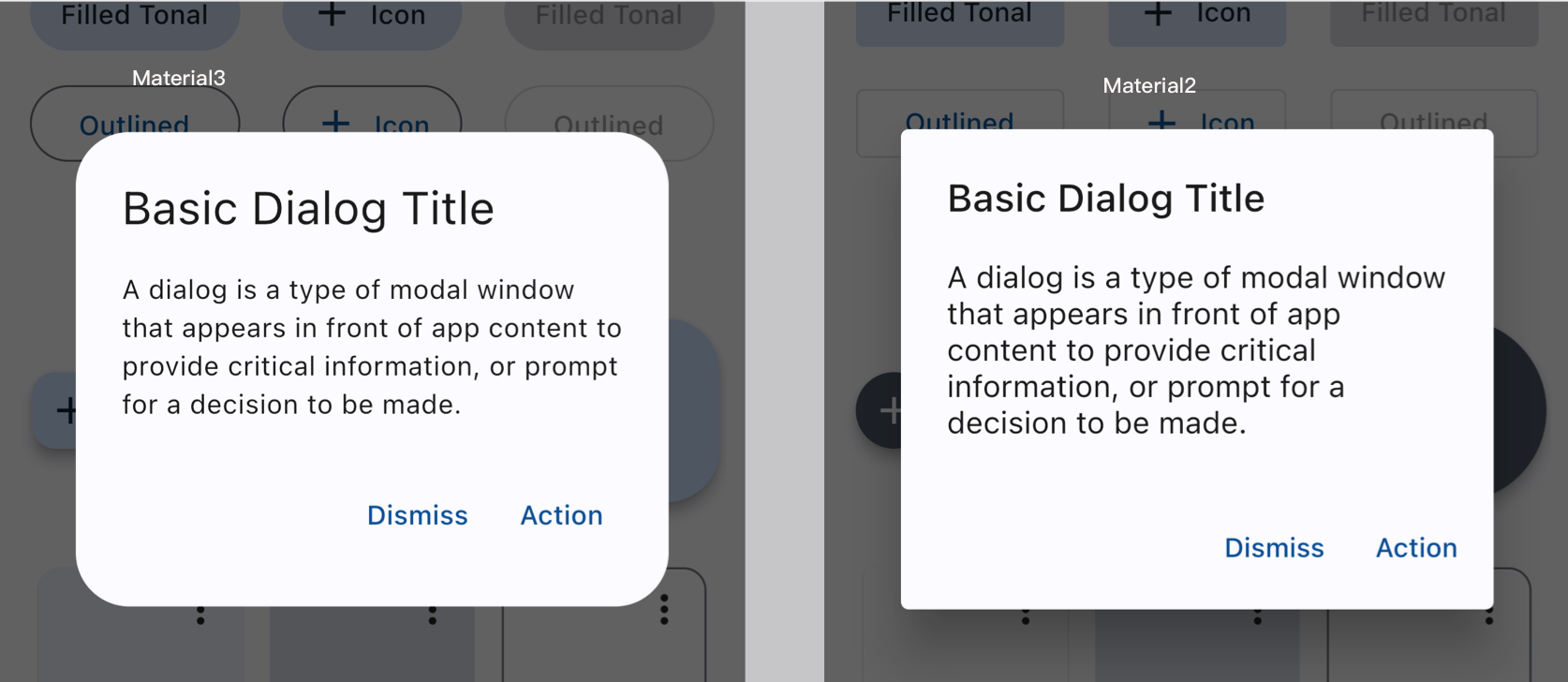Click the plus icon on Material2 outlined Icon button
The height and width of the screenshot is (682, 1568).
1161,121
